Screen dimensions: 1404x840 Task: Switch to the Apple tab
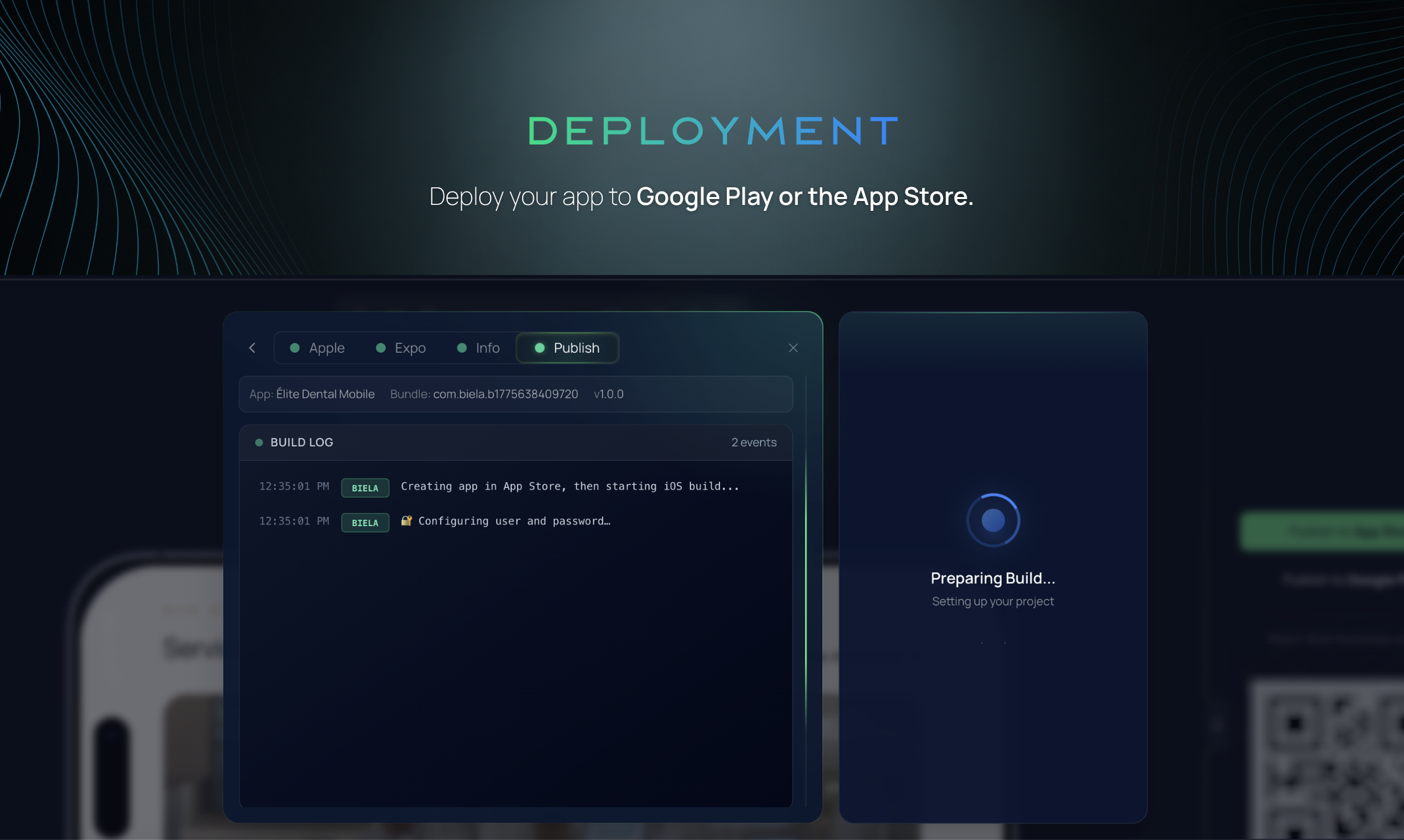pos(326,347)
